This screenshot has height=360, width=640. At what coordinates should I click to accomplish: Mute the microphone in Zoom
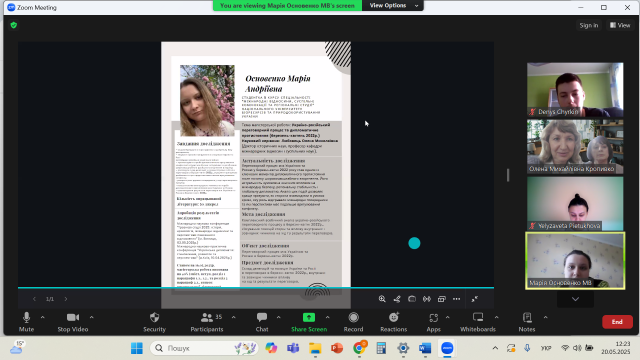pyautogui.click(x=27, y=322)
